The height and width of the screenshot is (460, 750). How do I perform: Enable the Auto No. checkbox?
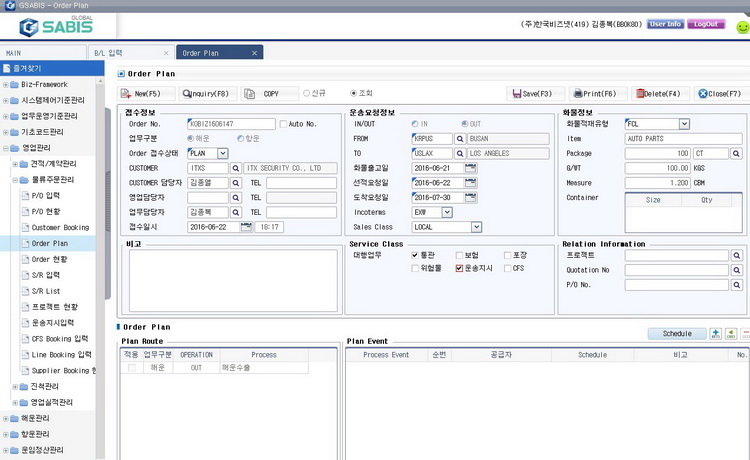(x=283, y=124)
